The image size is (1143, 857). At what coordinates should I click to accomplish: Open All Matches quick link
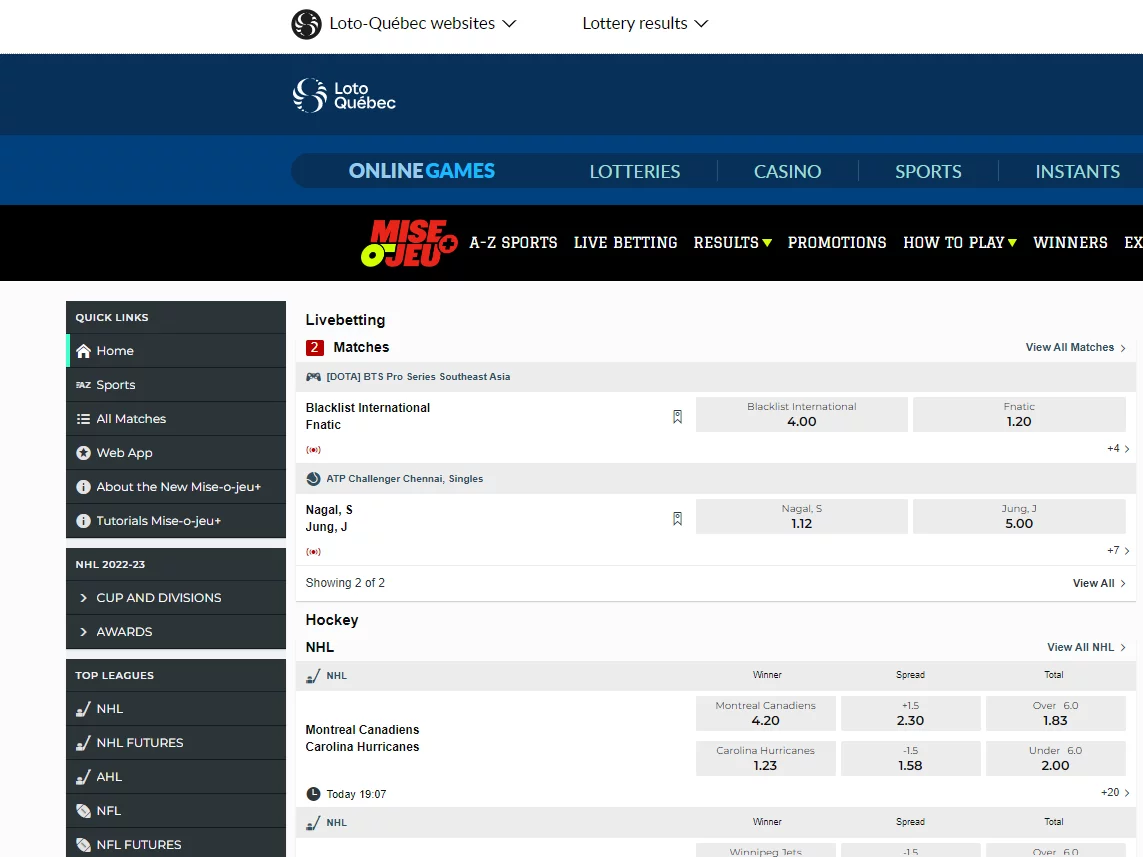[x=176, y=419]
